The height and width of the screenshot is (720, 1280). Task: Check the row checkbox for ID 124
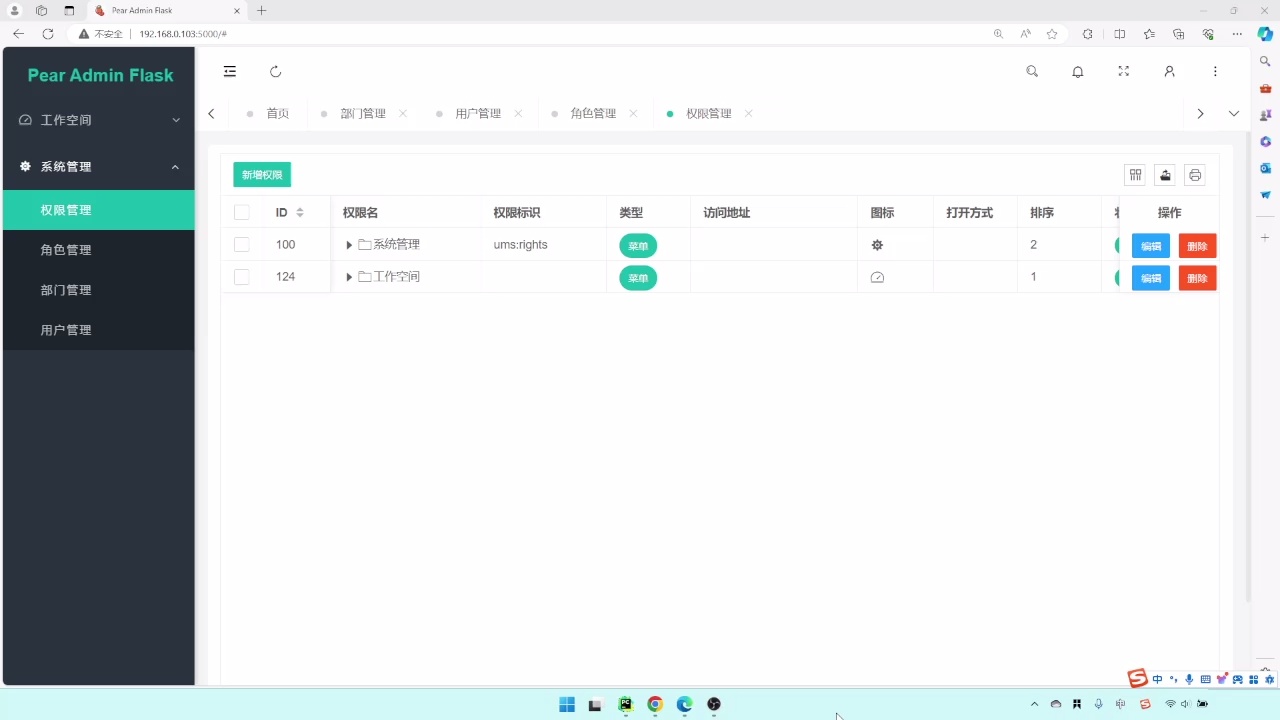tap(241, 277)
